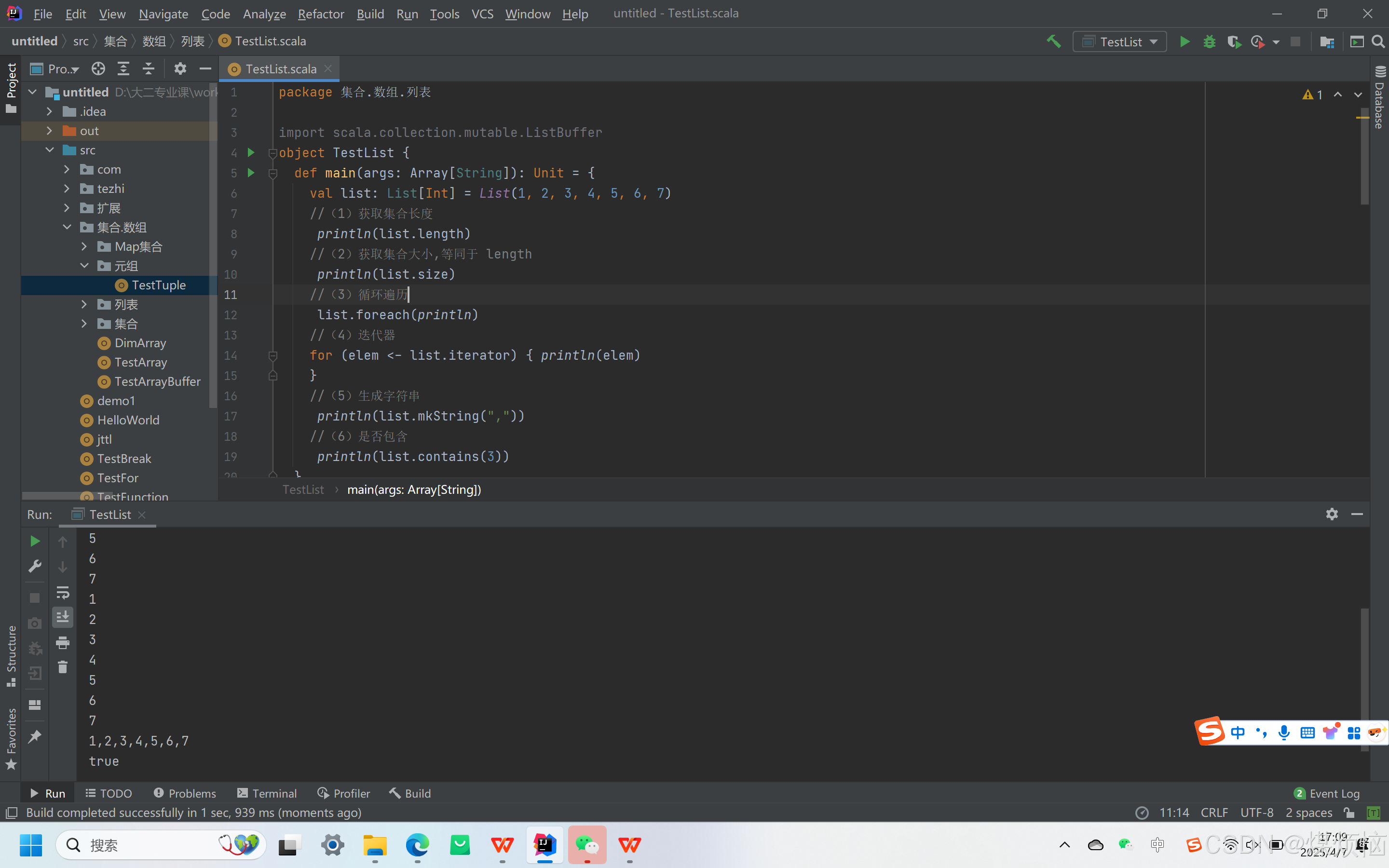Click UTF-8 encoding in status bar

click(1256, 813)
